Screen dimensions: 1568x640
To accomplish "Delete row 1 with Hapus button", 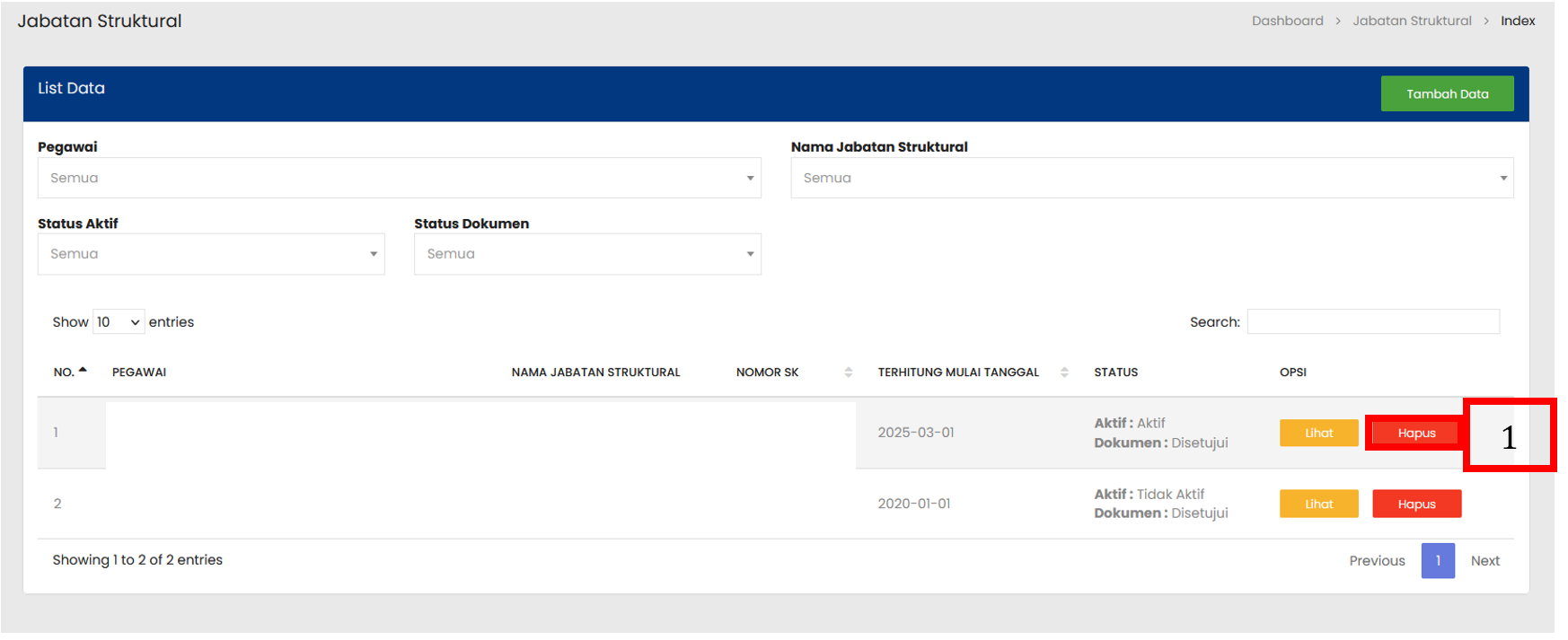I will (1415, 434).
